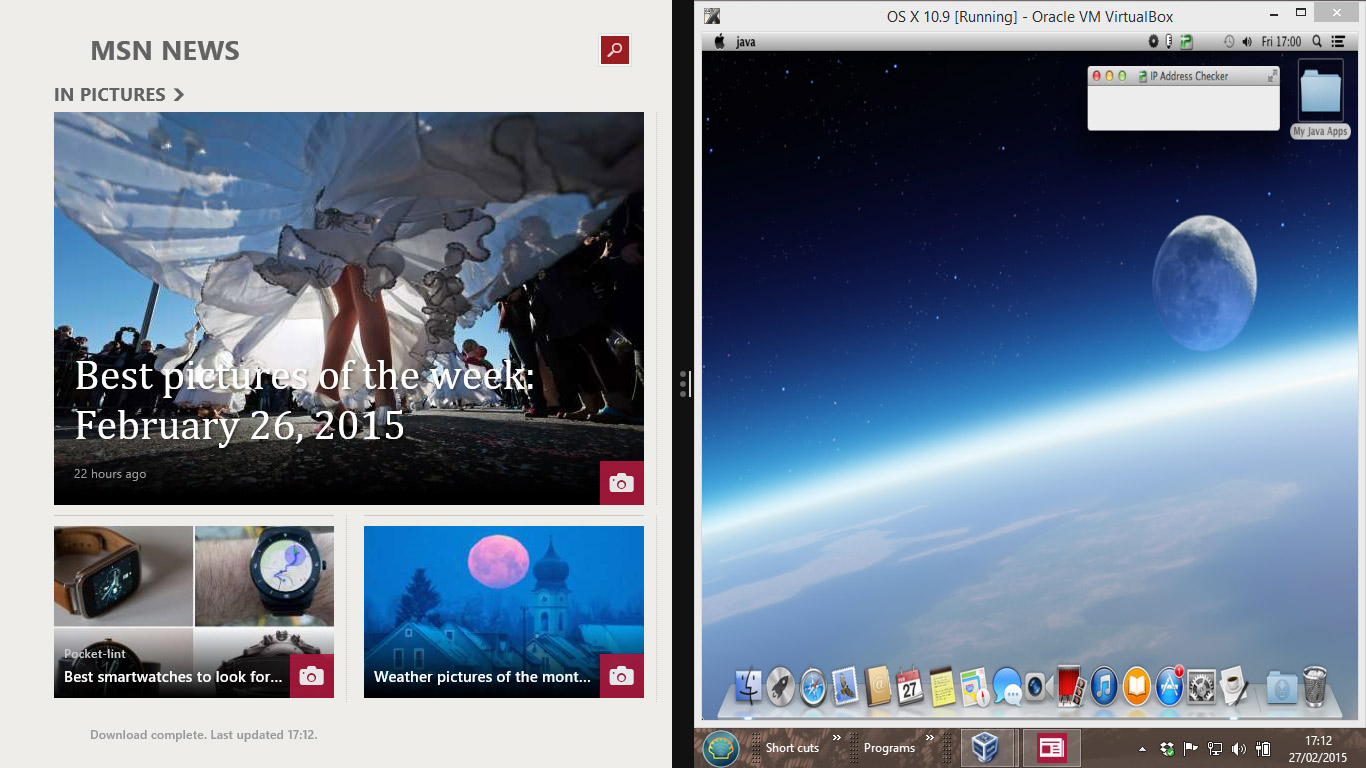Click the battery power tray icon
Viewport: 1366px width, 768px height.
click(x=1263, y=749)
